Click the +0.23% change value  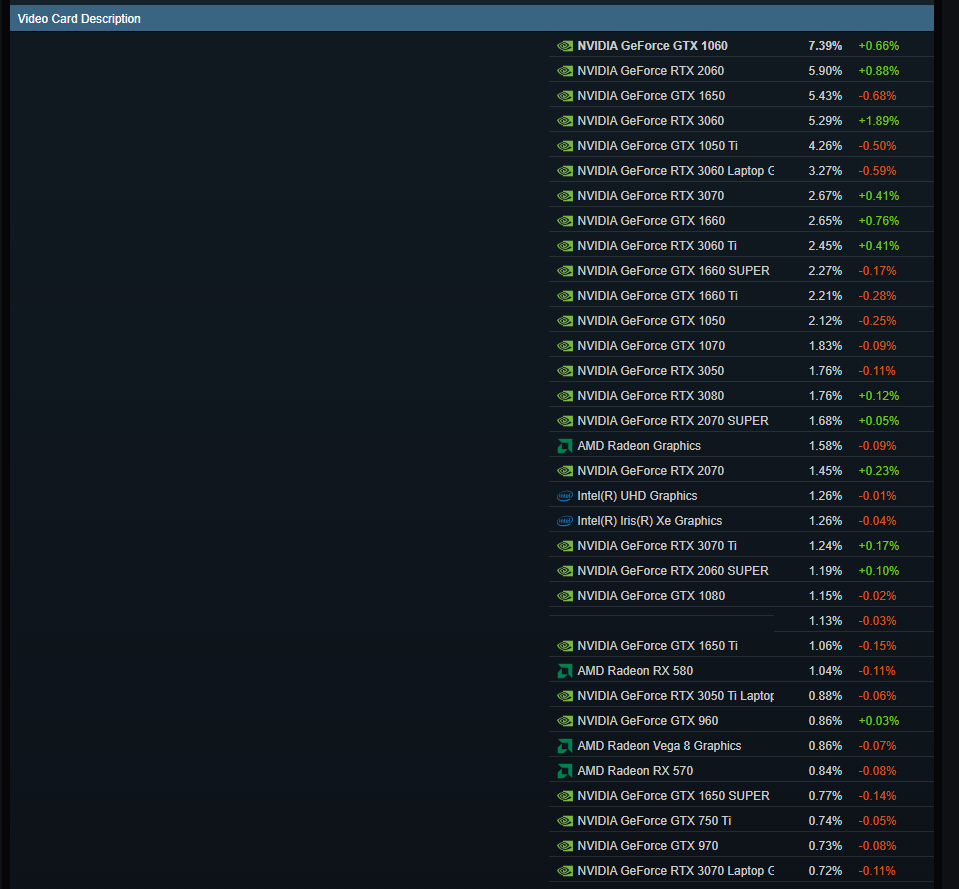pyautogui.click(x=878, y=471)
